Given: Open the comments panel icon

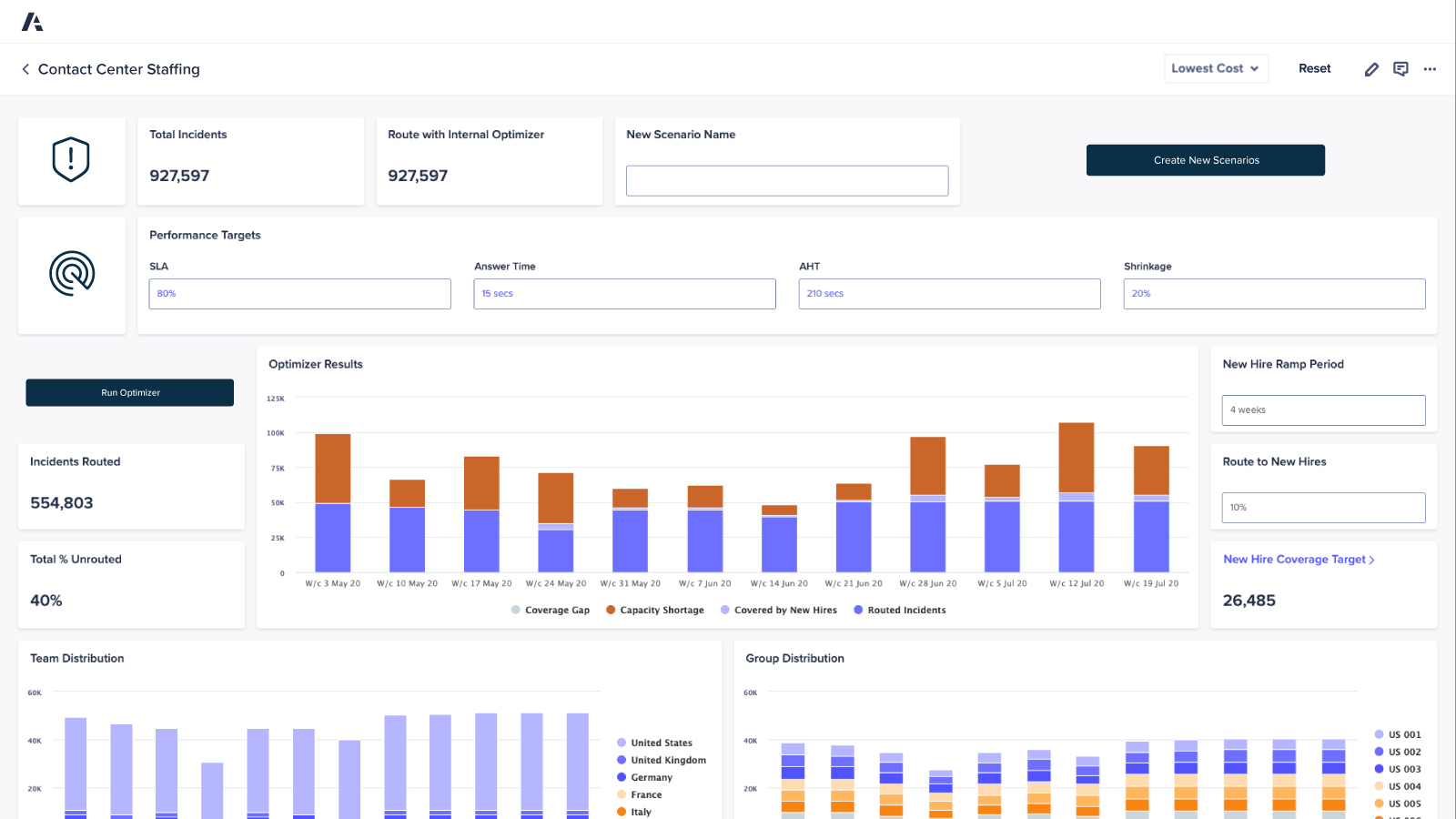Looking at the screenshot, I should [x=1400, y=68].
